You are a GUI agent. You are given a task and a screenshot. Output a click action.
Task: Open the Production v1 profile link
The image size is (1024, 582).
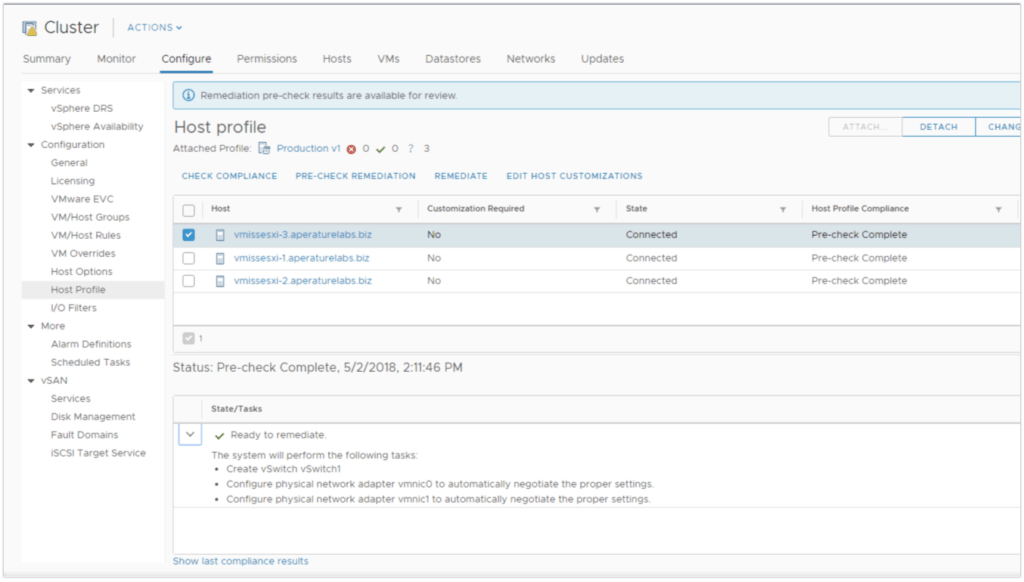coord(308,149)
